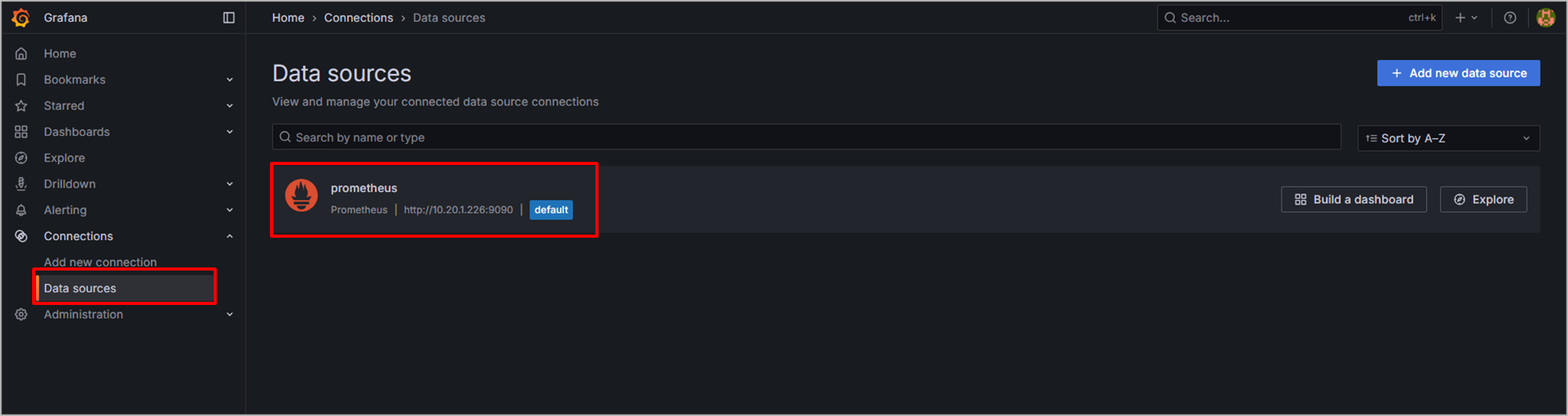
Task: Click the Alerting bell icon
Action: 21,210
